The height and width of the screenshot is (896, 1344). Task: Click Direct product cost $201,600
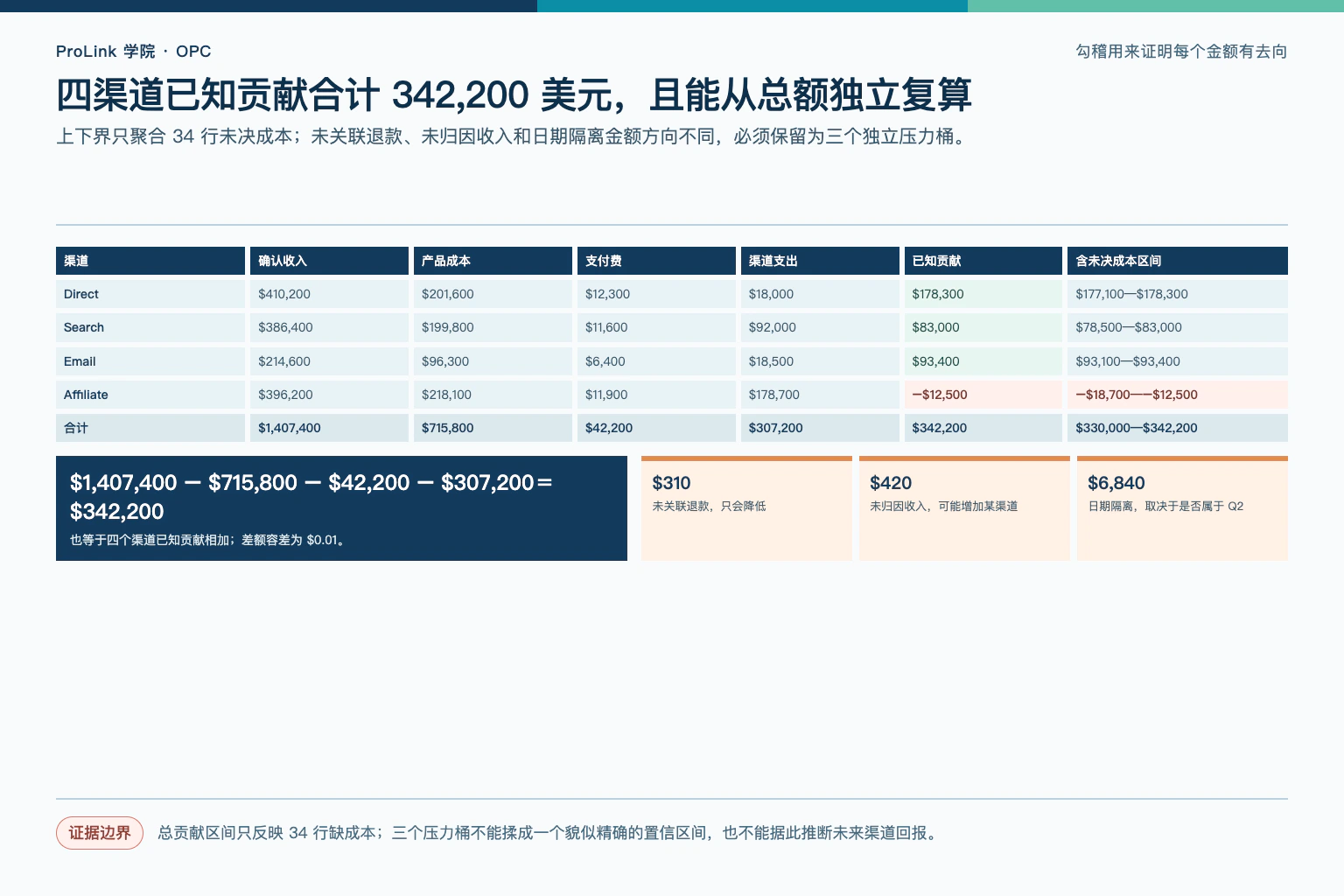pos(493,294)
